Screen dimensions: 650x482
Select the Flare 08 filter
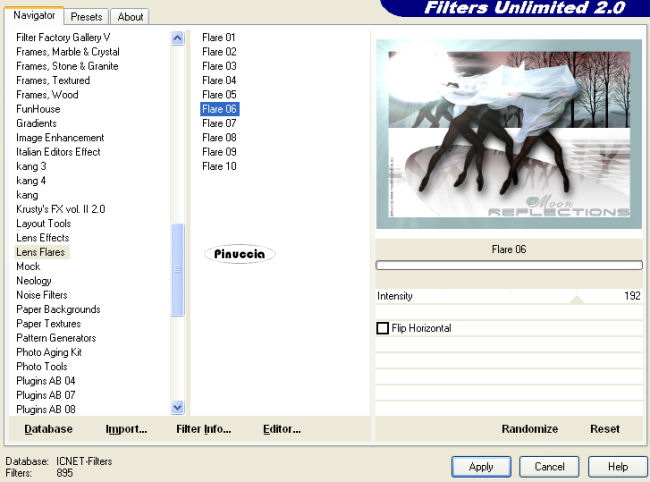(219, 138)
